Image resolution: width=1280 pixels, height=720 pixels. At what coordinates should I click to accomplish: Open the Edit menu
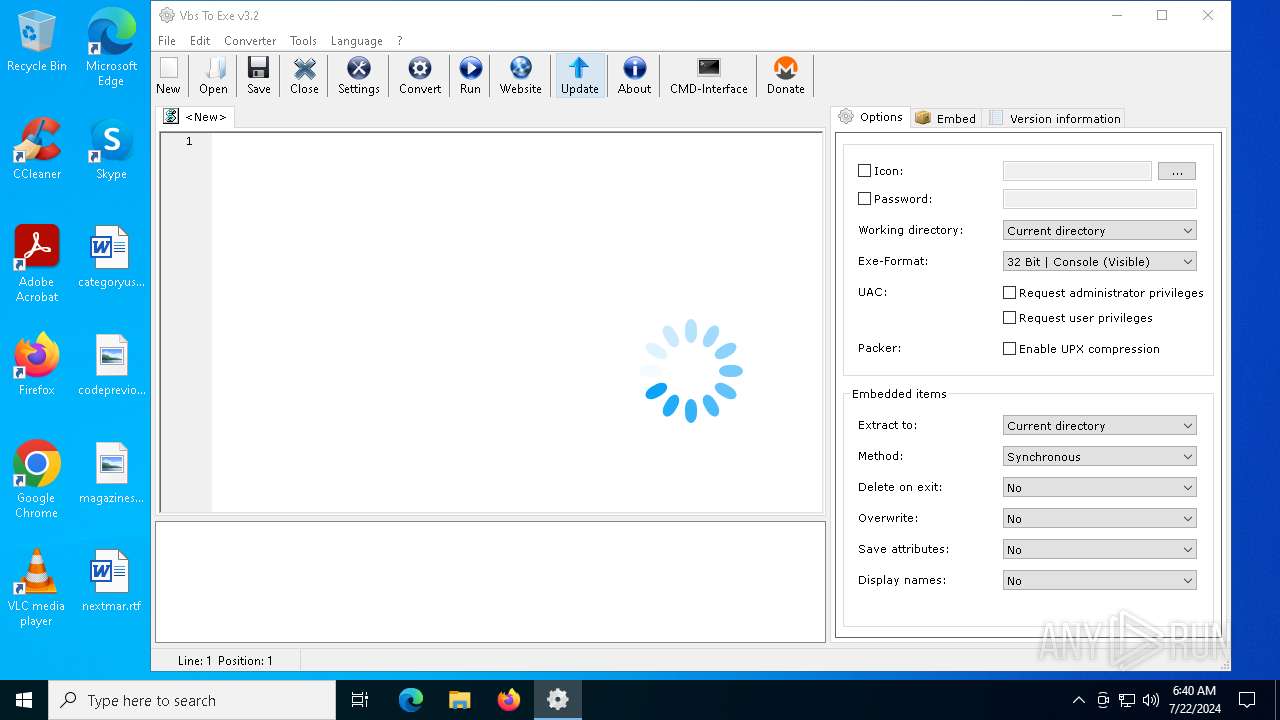click(200, 41)
